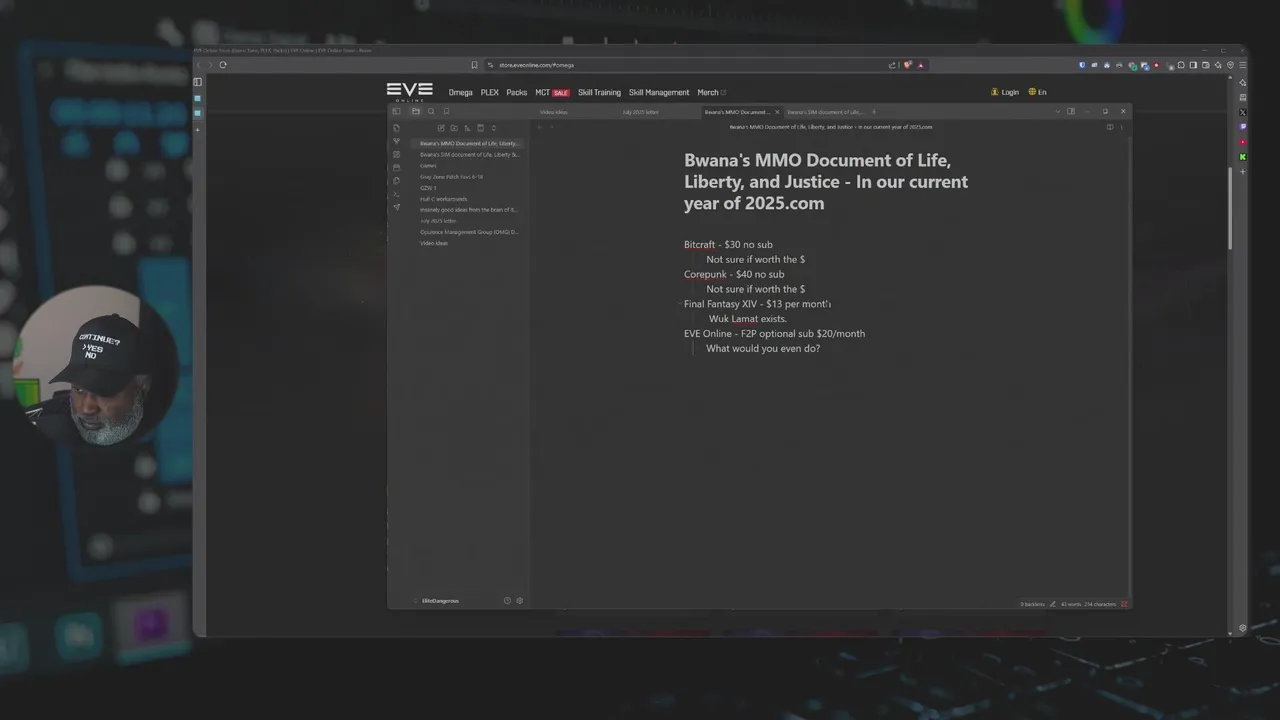Open Hull C workarounds note
Viewport: 1280px width, 720px height.
click(x=443, y=199)
